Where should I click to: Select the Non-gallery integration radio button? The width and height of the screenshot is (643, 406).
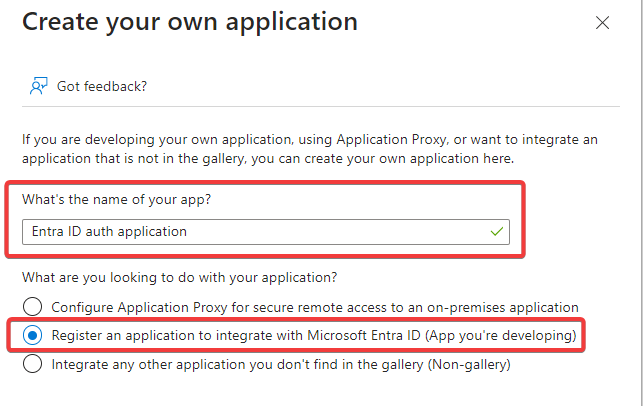33,365
